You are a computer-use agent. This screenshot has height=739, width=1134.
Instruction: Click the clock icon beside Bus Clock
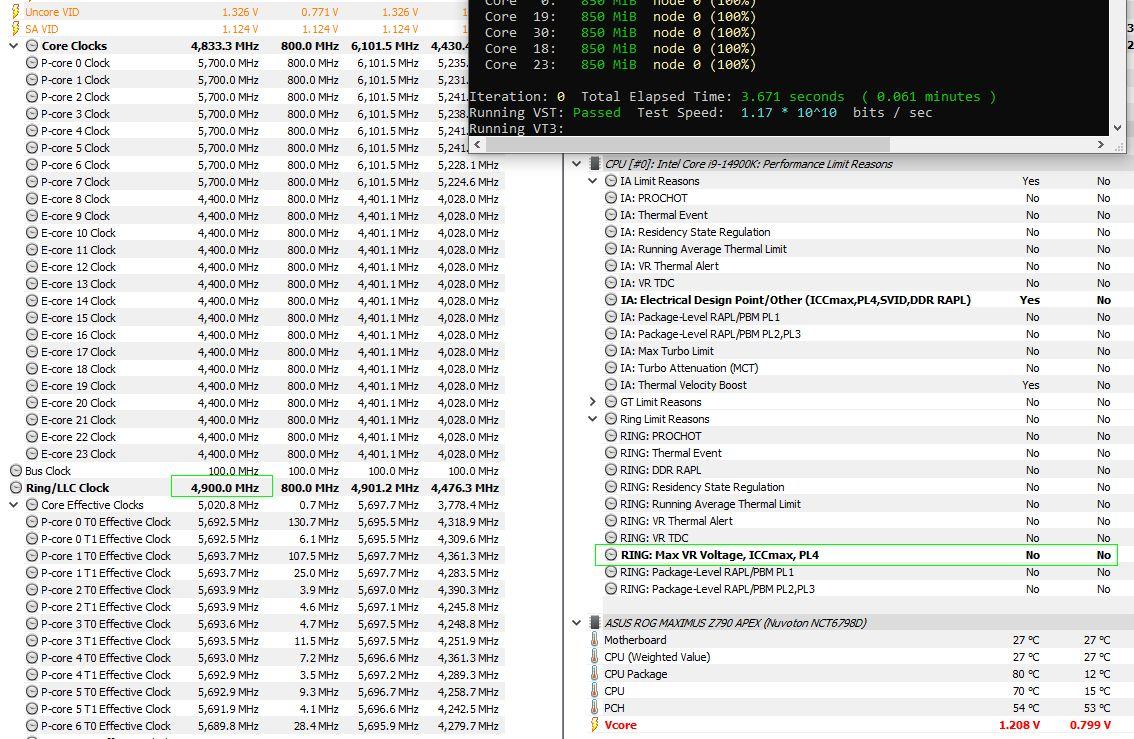coord(16,471)
